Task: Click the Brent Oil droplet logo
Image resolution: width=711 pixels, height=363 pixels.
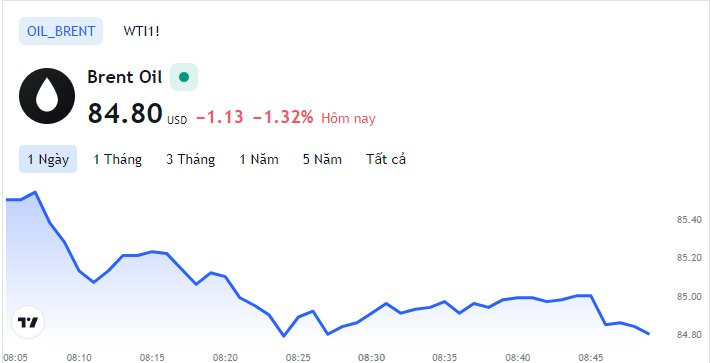Action: [47, 96]
